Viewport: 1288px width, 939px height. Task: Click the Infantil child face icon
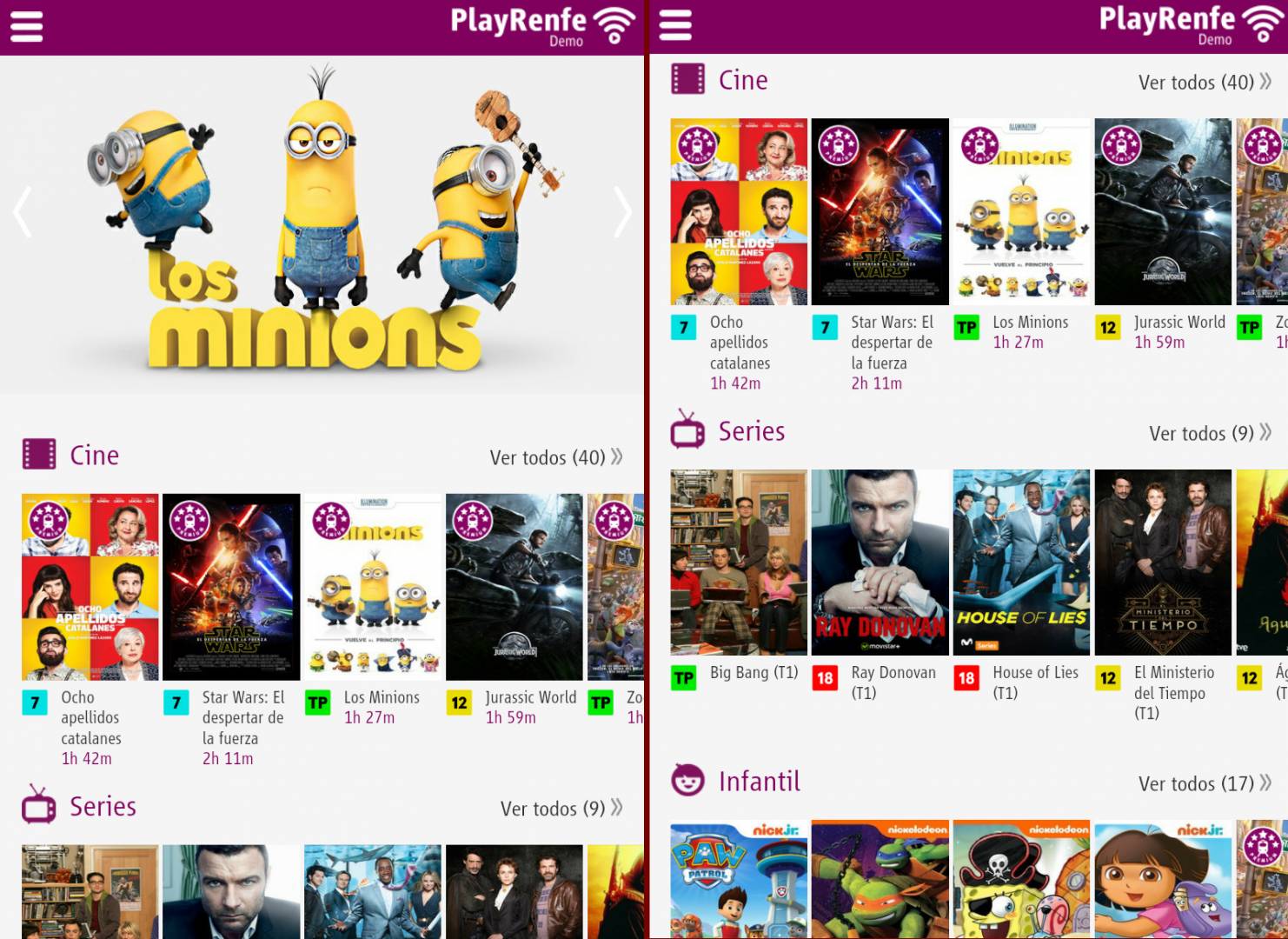pos(687,780)
